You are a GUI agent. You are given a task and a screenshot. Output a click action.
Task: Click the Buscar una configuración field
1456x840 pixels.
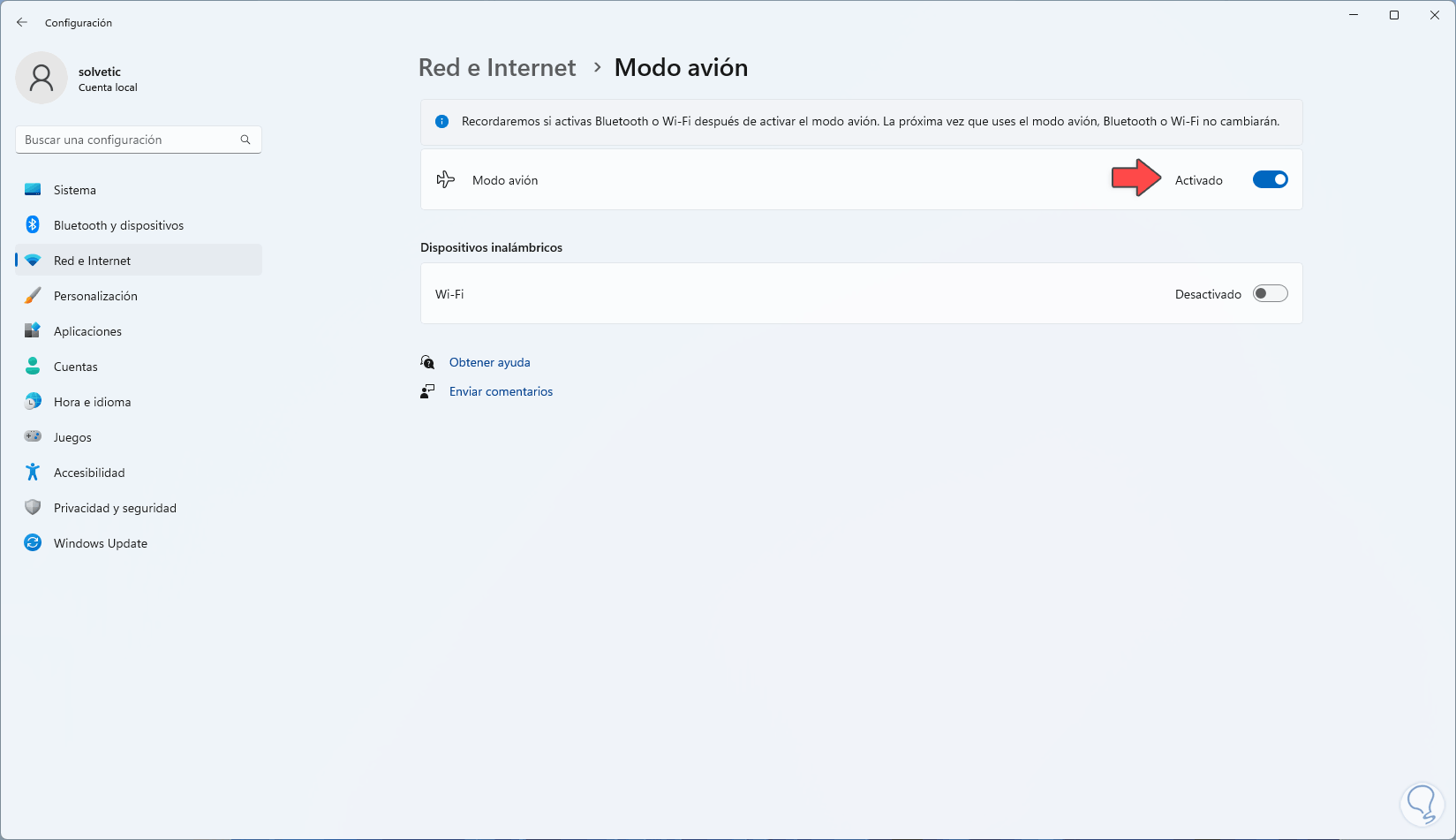[128, 140]
